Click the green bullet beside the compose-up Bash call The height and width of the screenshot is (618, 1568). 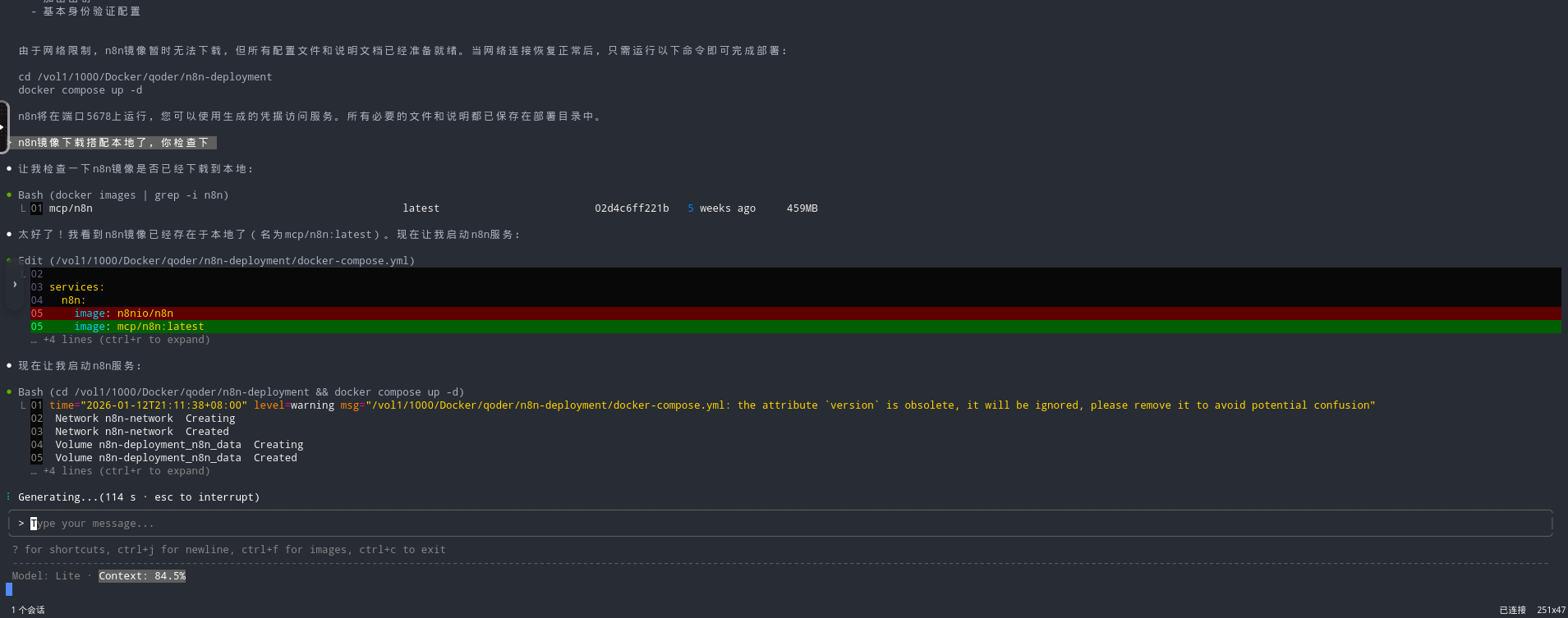[9, 392]
